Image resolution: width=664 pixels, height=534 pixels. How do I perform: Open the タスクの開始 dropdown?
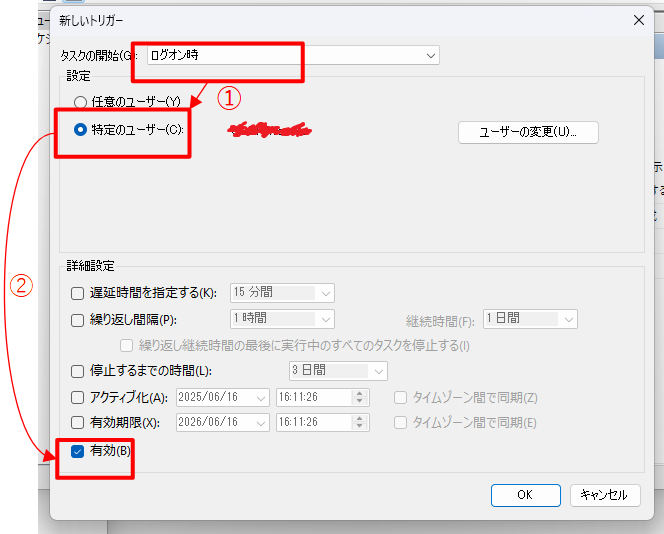293,55
